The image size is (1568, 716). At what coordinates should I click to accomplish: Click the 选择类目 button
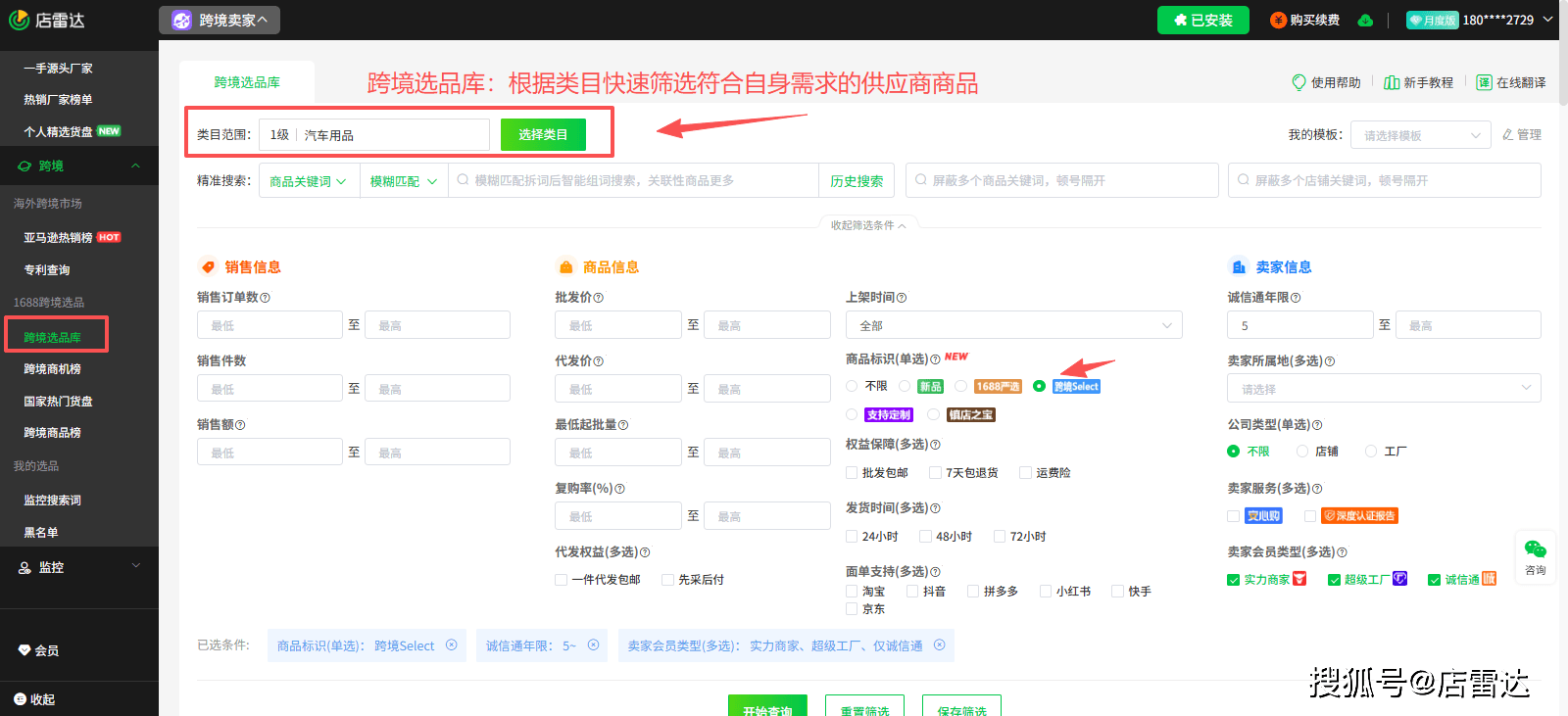tap(543, 135)
